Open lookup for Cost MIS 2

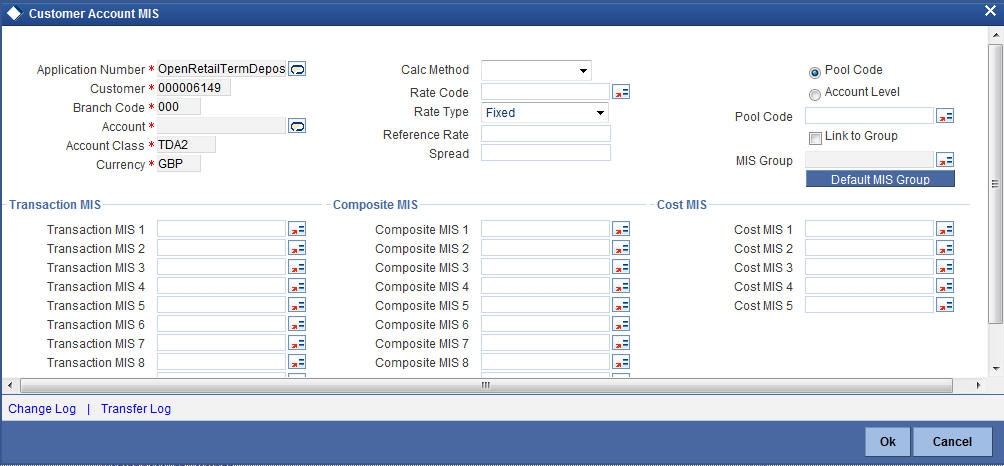pos(945,248)
